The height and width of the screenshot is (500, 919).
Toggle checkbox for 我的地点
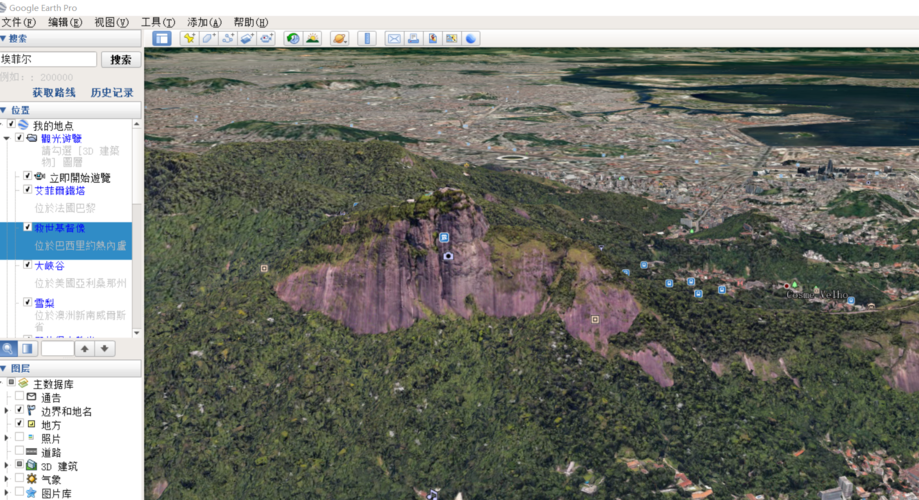click(x=11, y=124)
